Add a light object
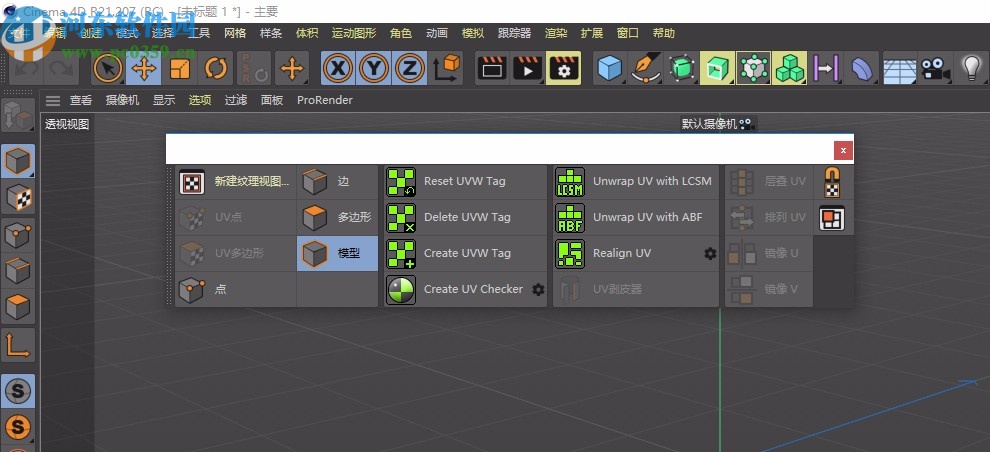This screenshot has width=990, height=452. click(x=971, y=68)
